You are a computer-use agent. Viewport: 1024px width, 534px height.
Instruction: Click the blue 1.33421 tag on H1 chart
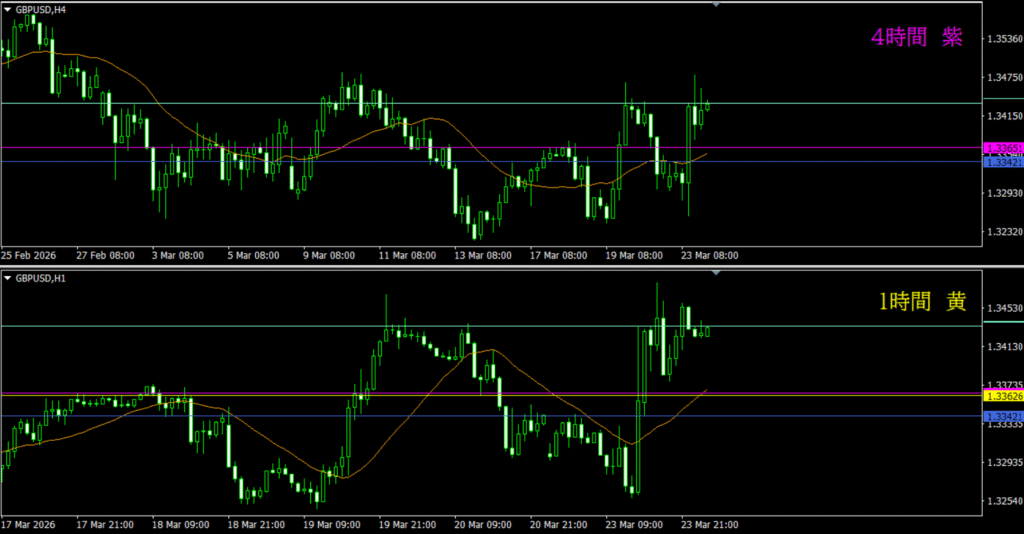(1003, 416)
